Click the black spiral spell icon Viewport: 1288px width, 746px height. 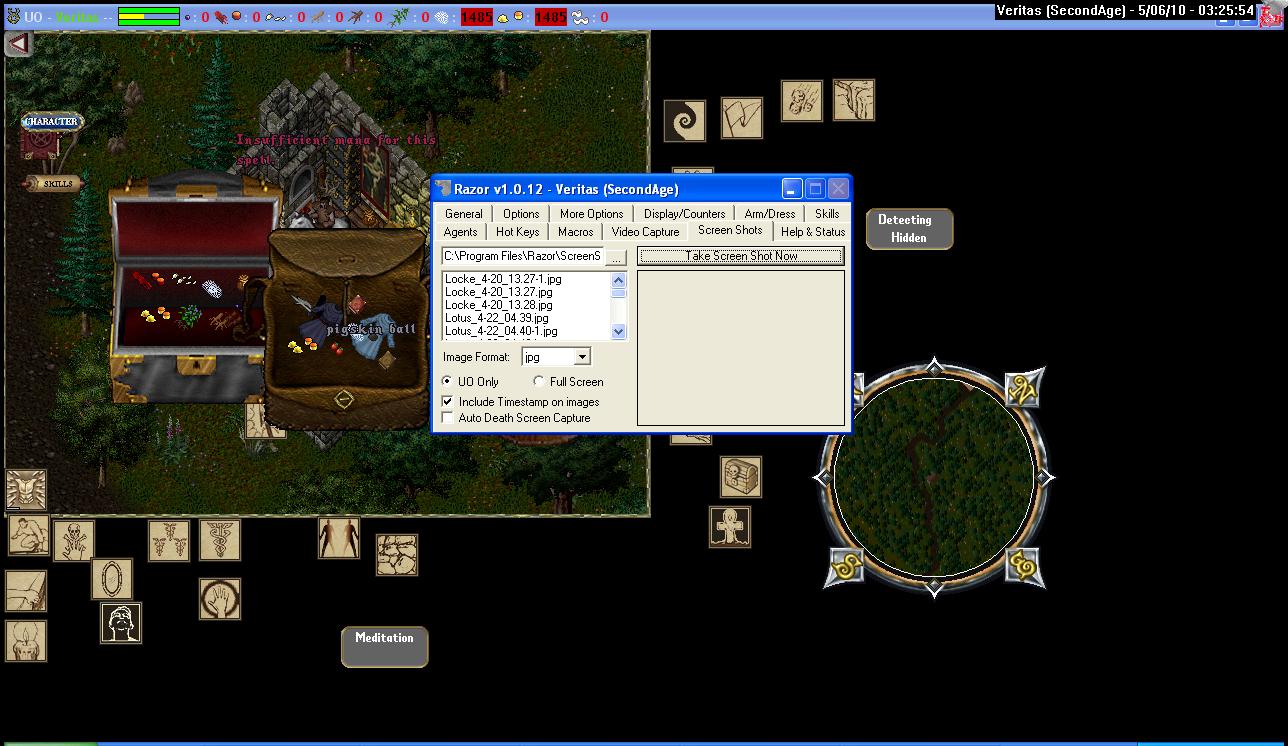tap(685, 121)
